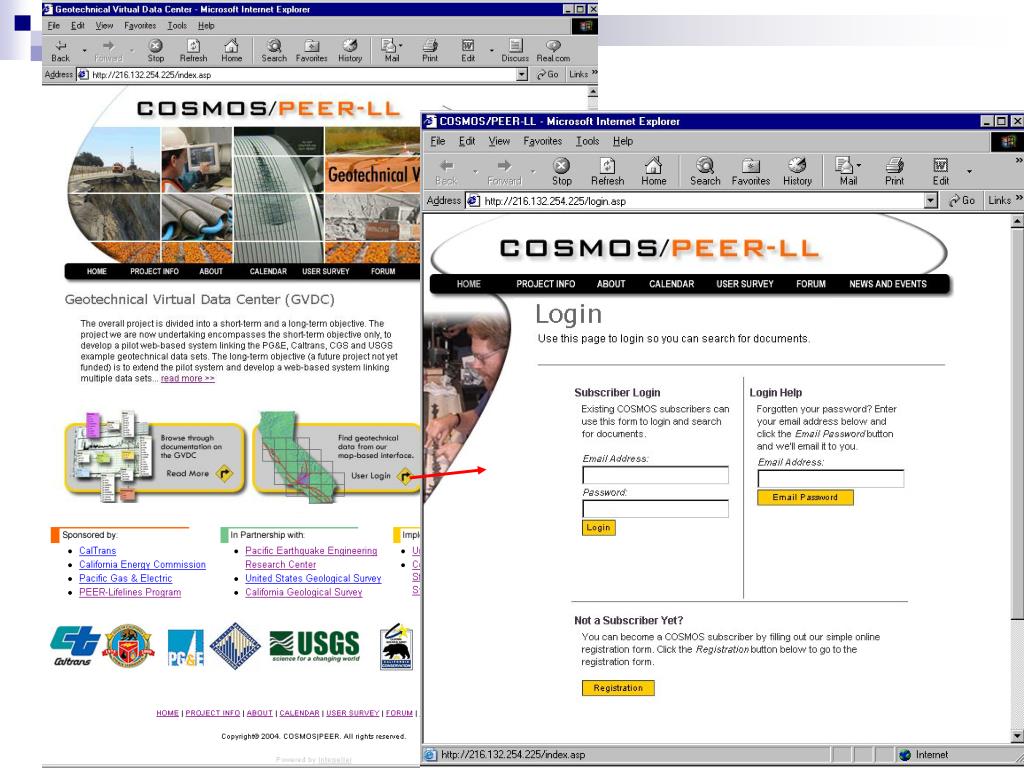The height and width of the screenshot is (768, 1024).
Task: Open Mail dropdown arrow in login window toolbar
Action: pos(858,165)
